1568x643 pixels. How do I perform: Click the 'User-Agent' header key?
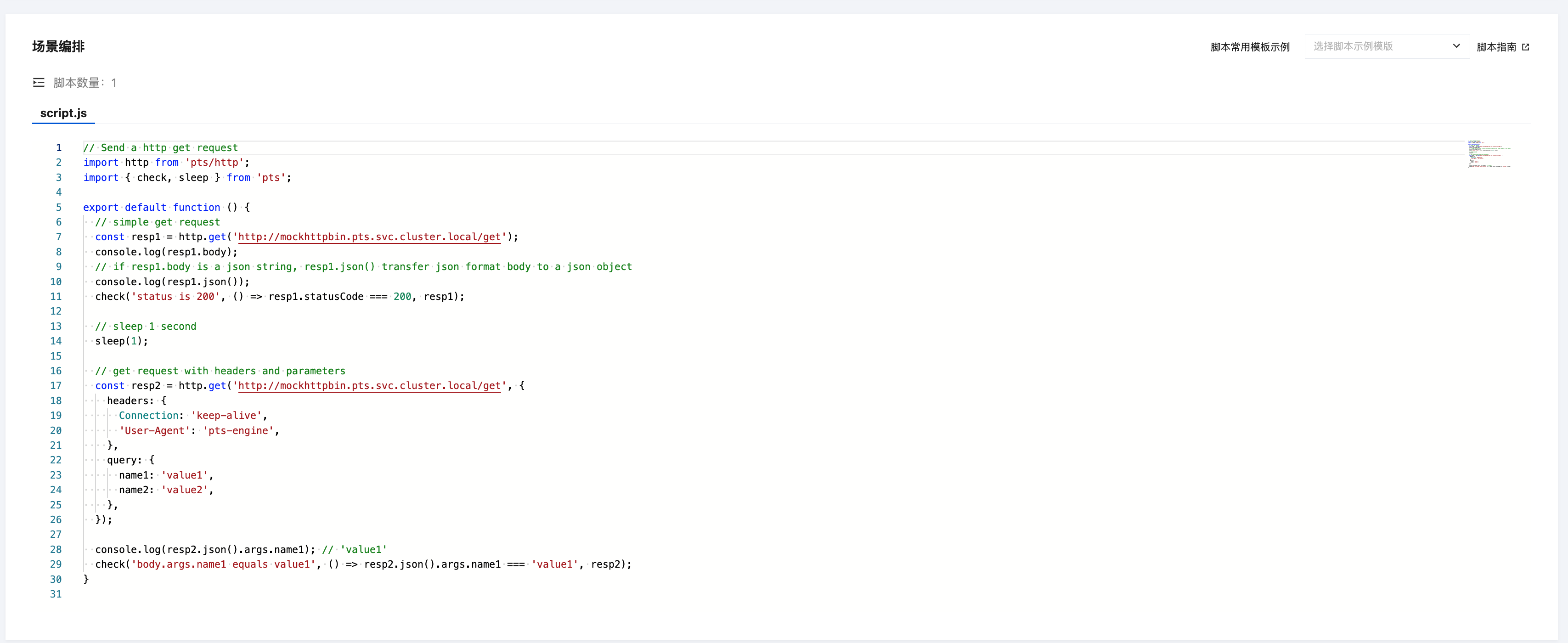pyautogui.click(x=154, y=430)
